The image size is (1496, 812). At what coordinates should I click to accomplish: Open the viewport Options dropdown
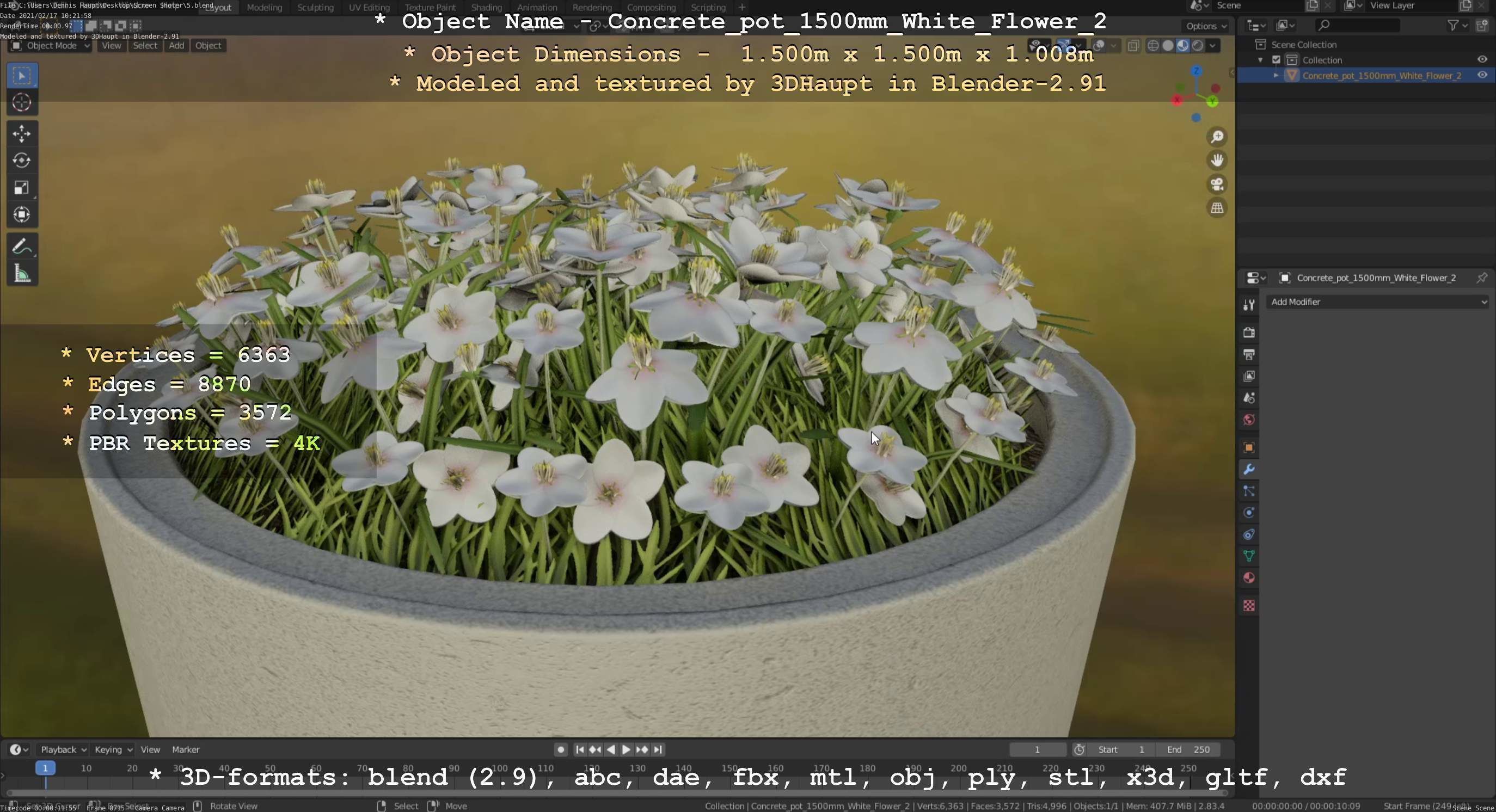tap(1206, 26)
